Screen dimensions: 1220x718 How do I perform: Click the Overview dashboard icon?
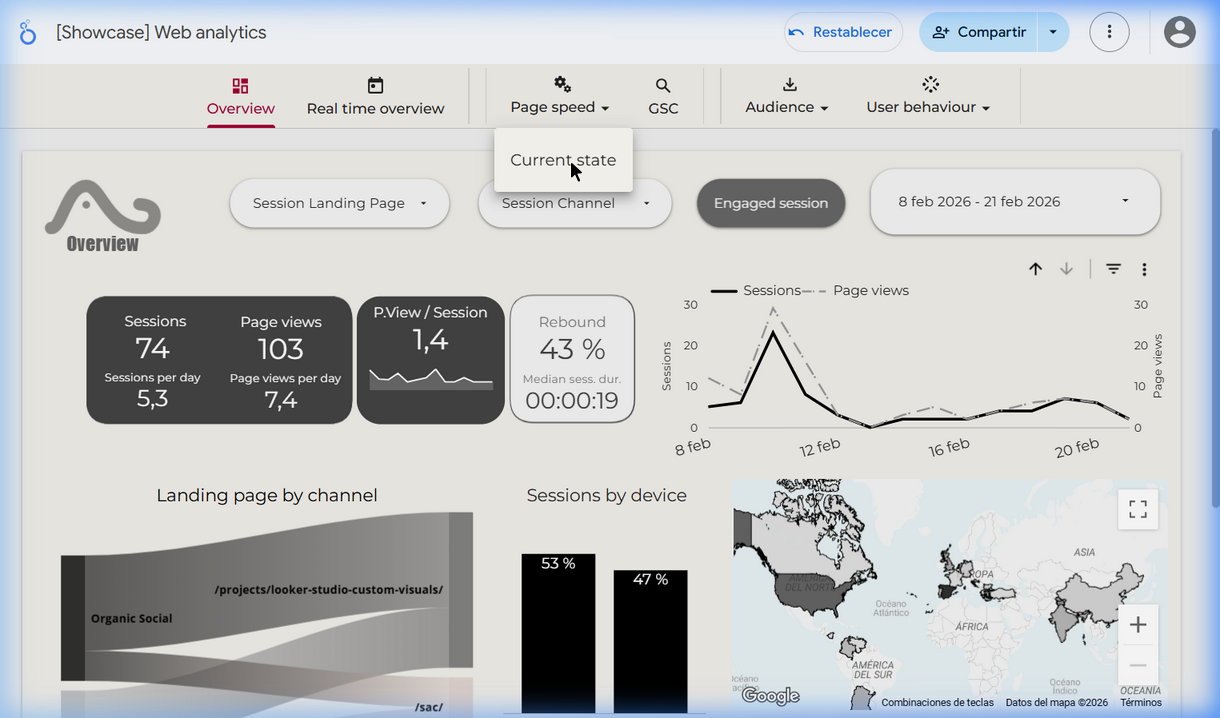click(x=240, y=86)
